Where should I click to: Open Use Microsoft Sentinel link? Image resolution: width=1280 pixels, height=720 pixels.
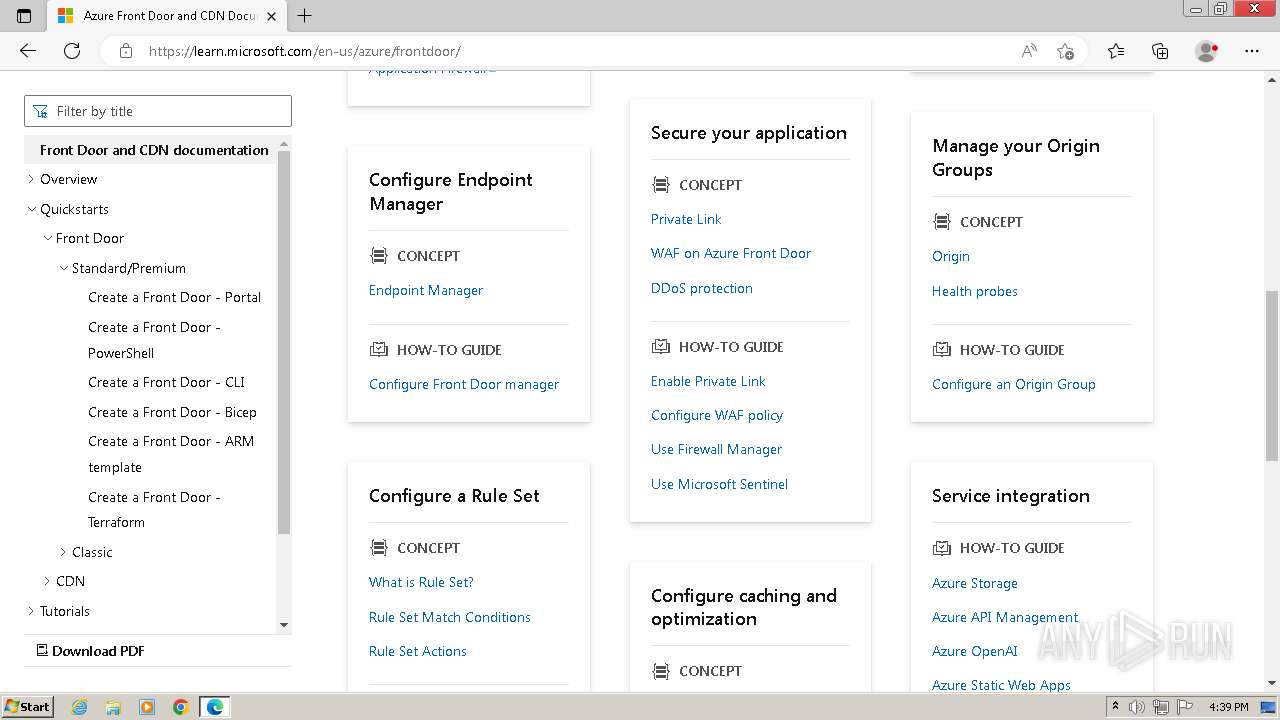pos(719,484)
